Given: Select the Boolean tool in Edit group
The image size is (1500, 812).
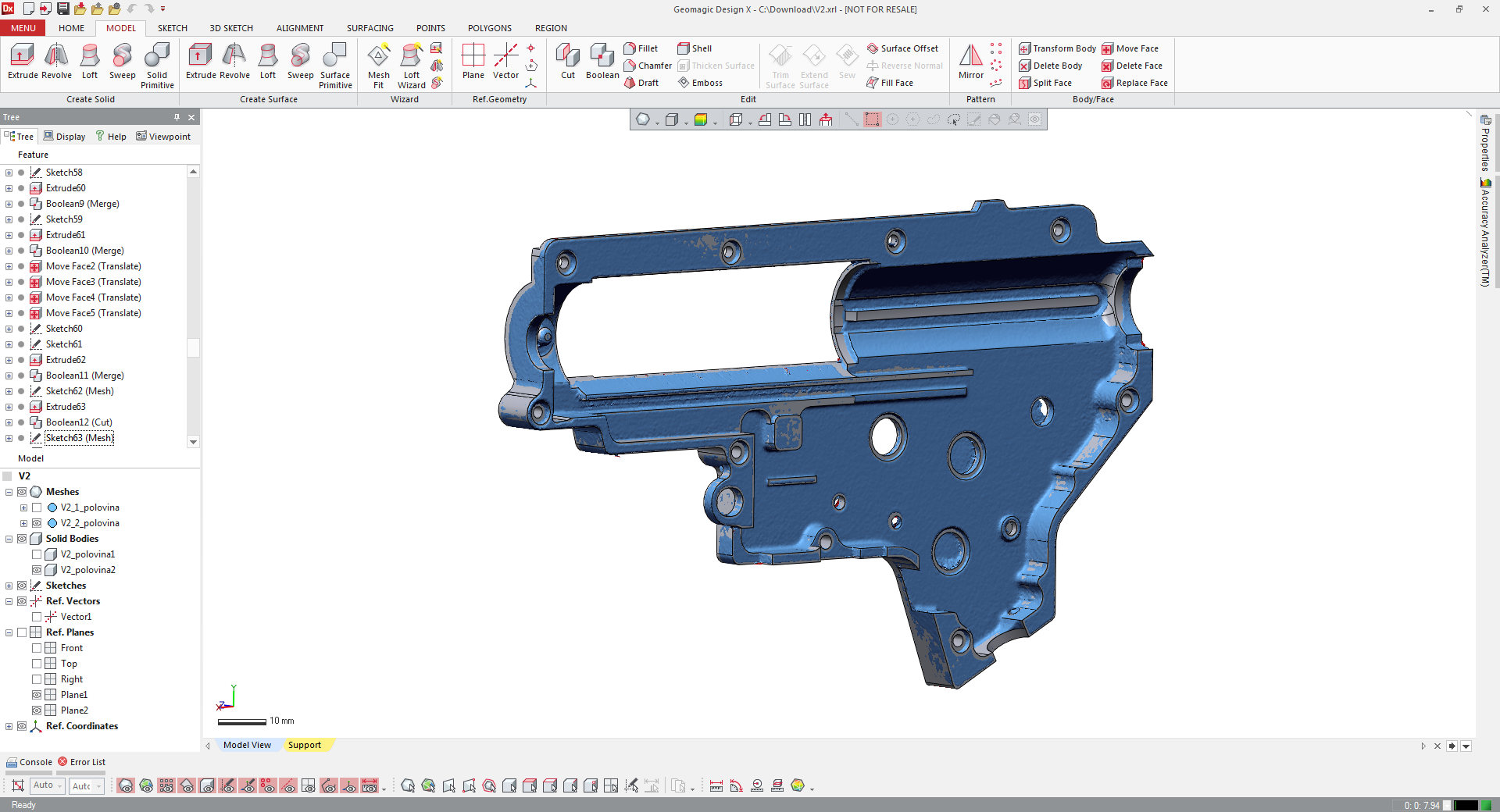Looking at the screenshot, I should 602,61.
